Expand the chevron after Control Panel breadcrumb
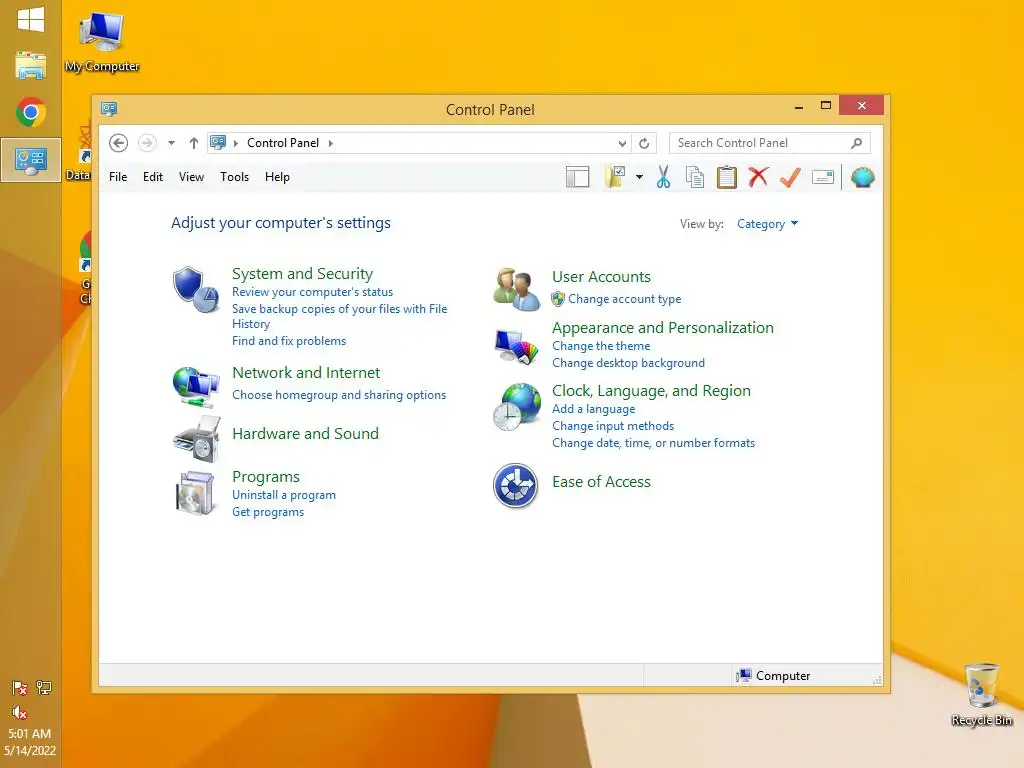This screenshot has height=768, width=1024. pyautogui.click(x=330, y=143)
